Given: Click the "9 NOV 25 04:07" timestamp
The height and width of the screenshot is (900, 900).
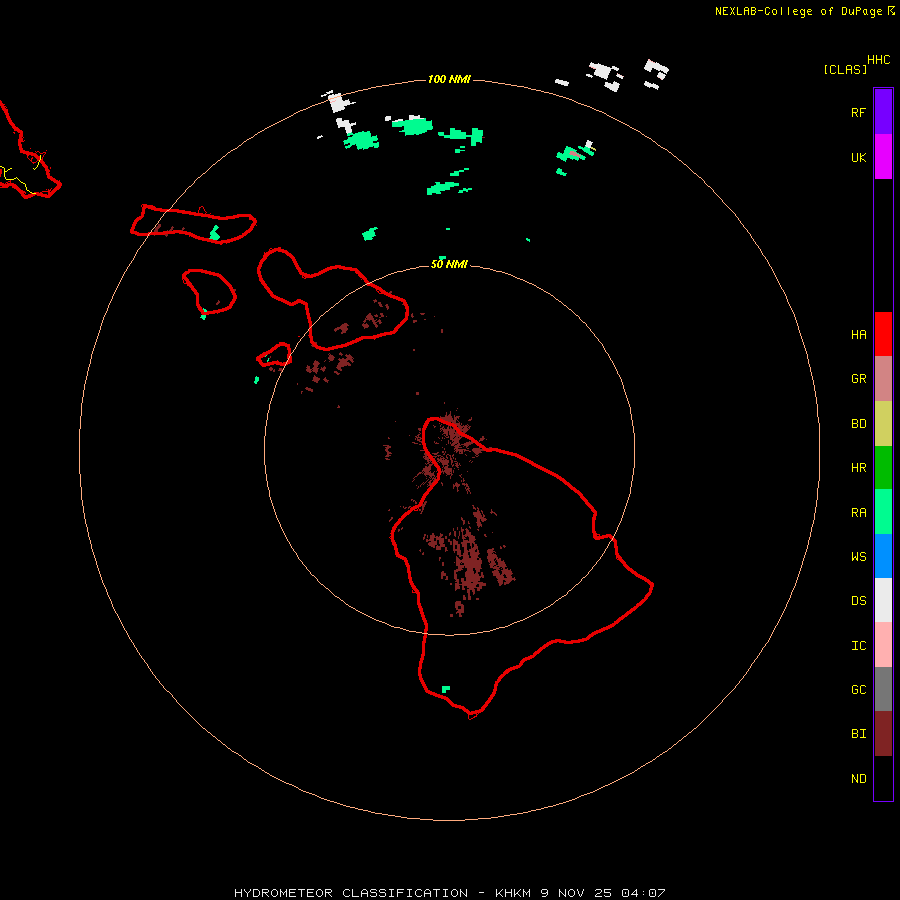Looking at the screenshot, I should (x=604, y=893).
